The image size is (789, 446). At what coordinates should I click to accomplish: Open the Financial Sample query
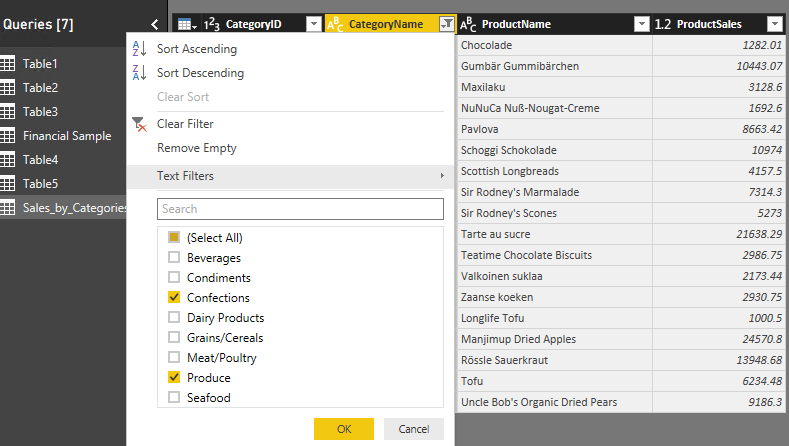click(67, 136)
